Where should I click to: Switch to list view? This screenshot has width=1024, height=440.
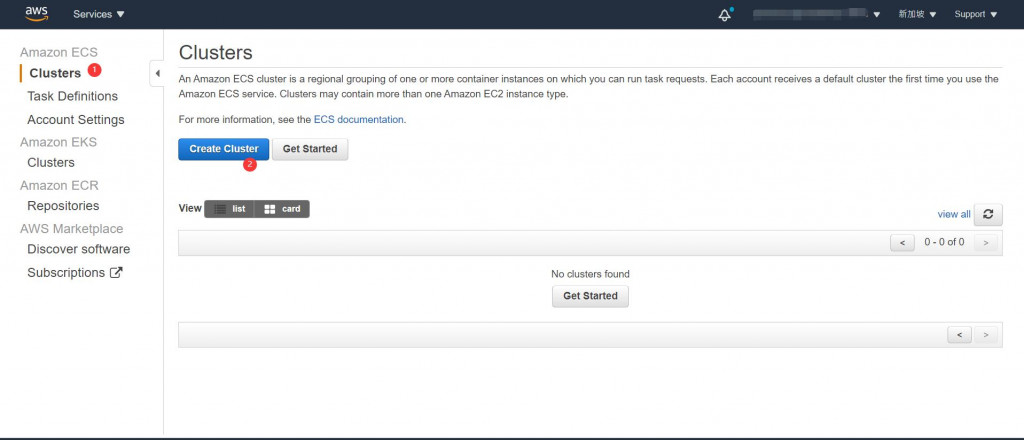click(x=229, y=209)
